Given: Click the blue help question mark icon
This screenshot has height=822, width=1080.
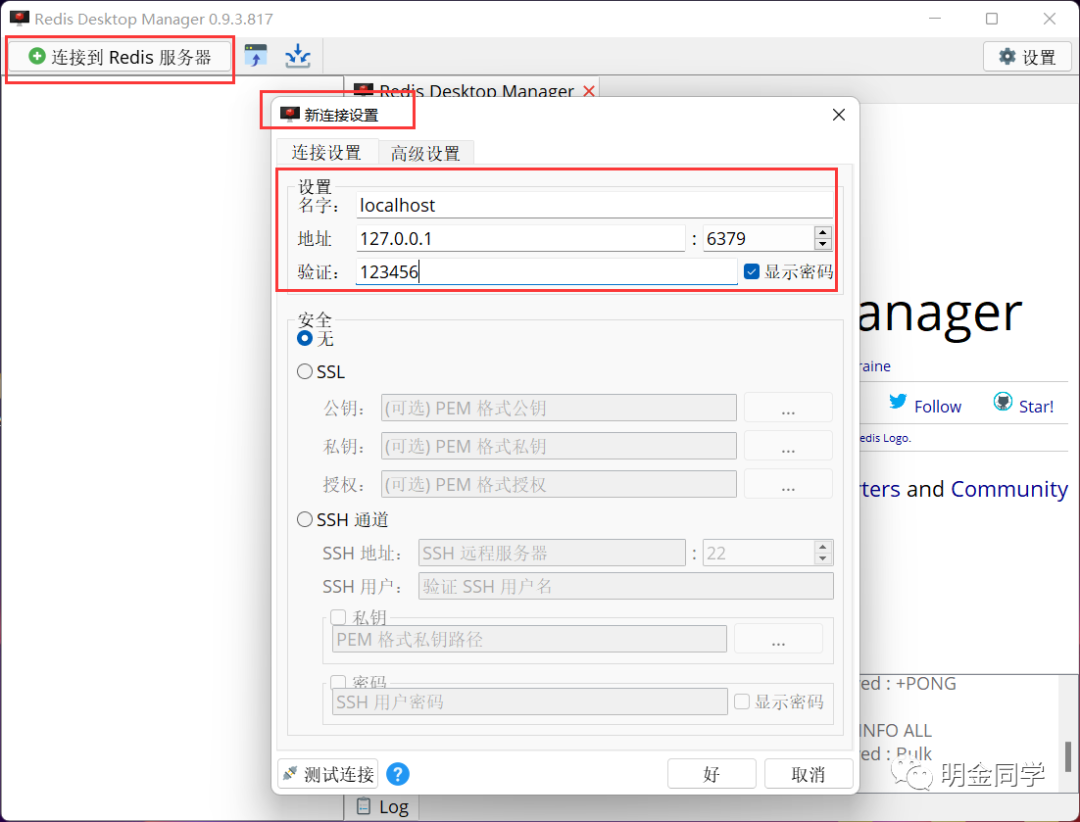Looking at the screenshot, I should coord(397,773).
